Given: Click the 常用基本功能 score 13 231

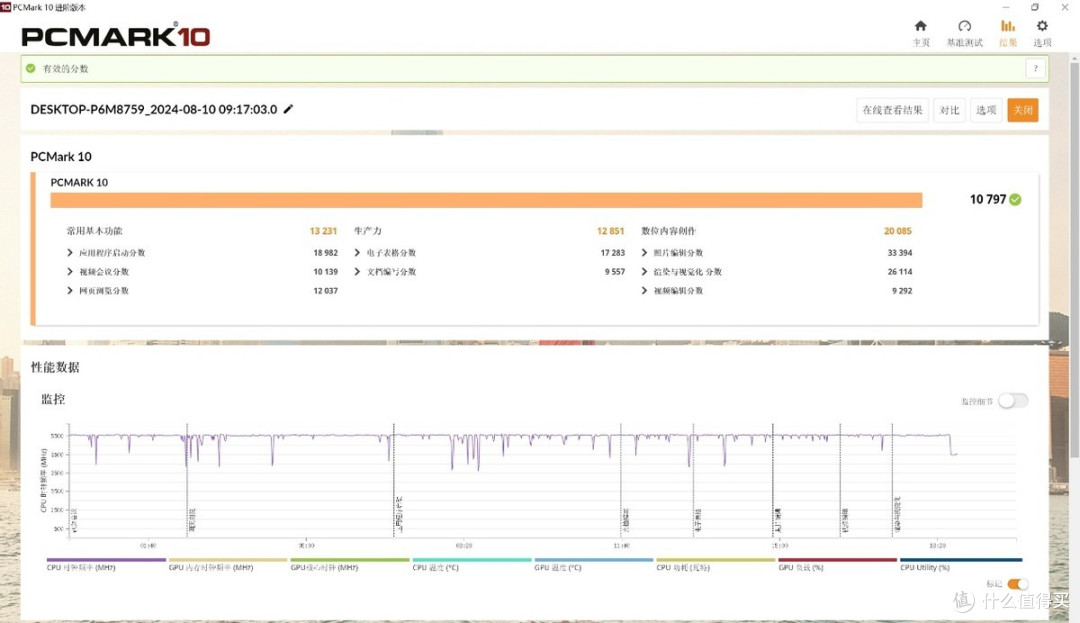Looking at the screenshot, I should pyautogui.click(x=323, y=231).
